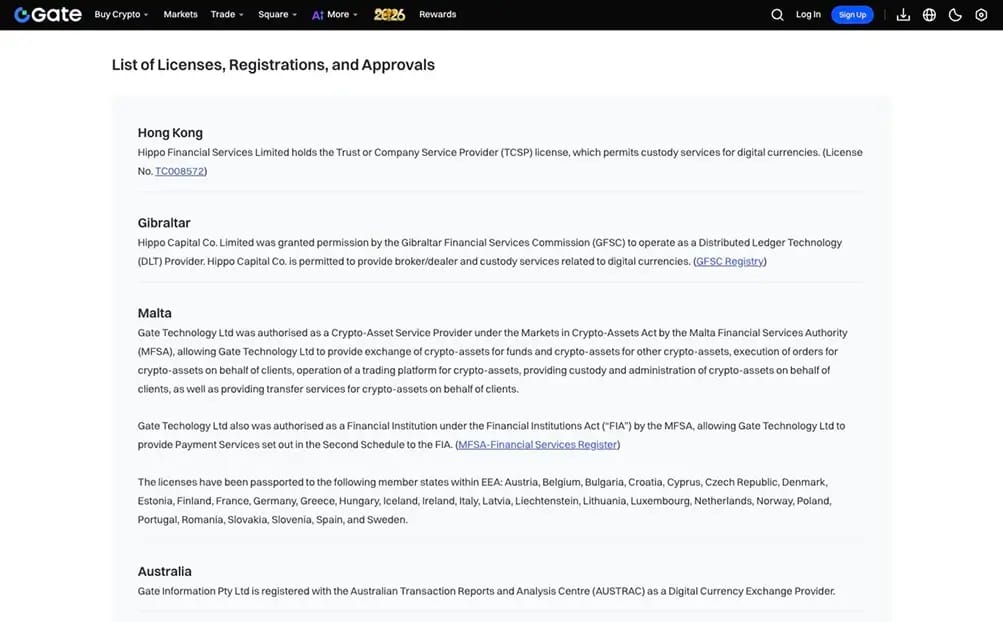Screen dimensions: 1003x622
Task: Click the AI icon beside More
Action: pos(317,15)
